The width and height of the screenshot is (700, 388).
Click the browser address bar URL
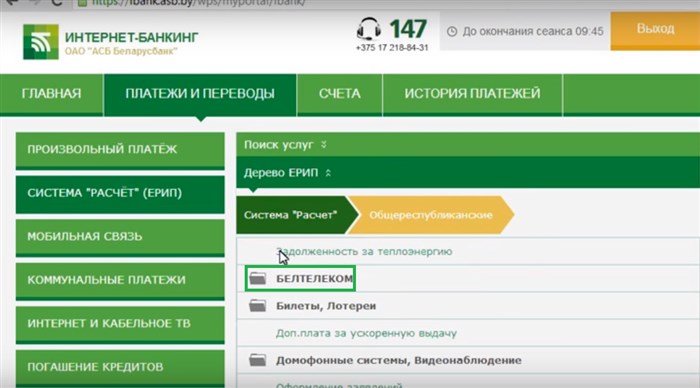point(199,3)
